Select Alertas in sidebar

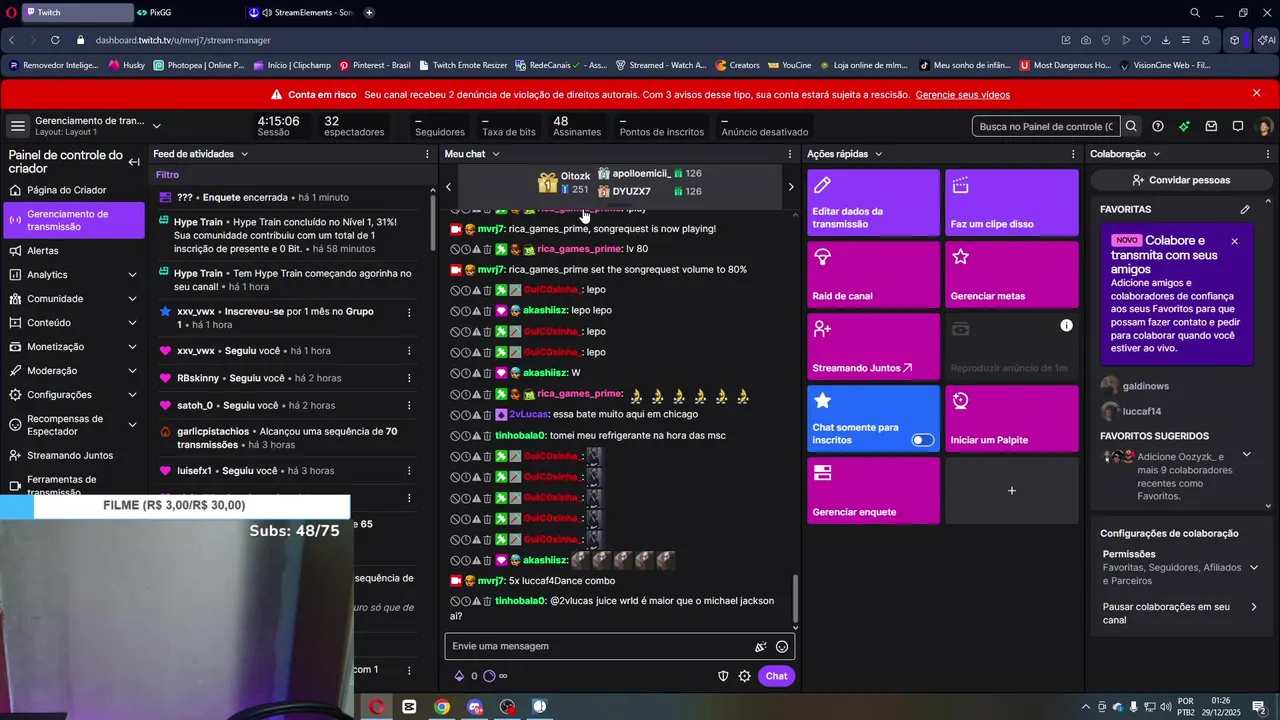pos(73,251)
